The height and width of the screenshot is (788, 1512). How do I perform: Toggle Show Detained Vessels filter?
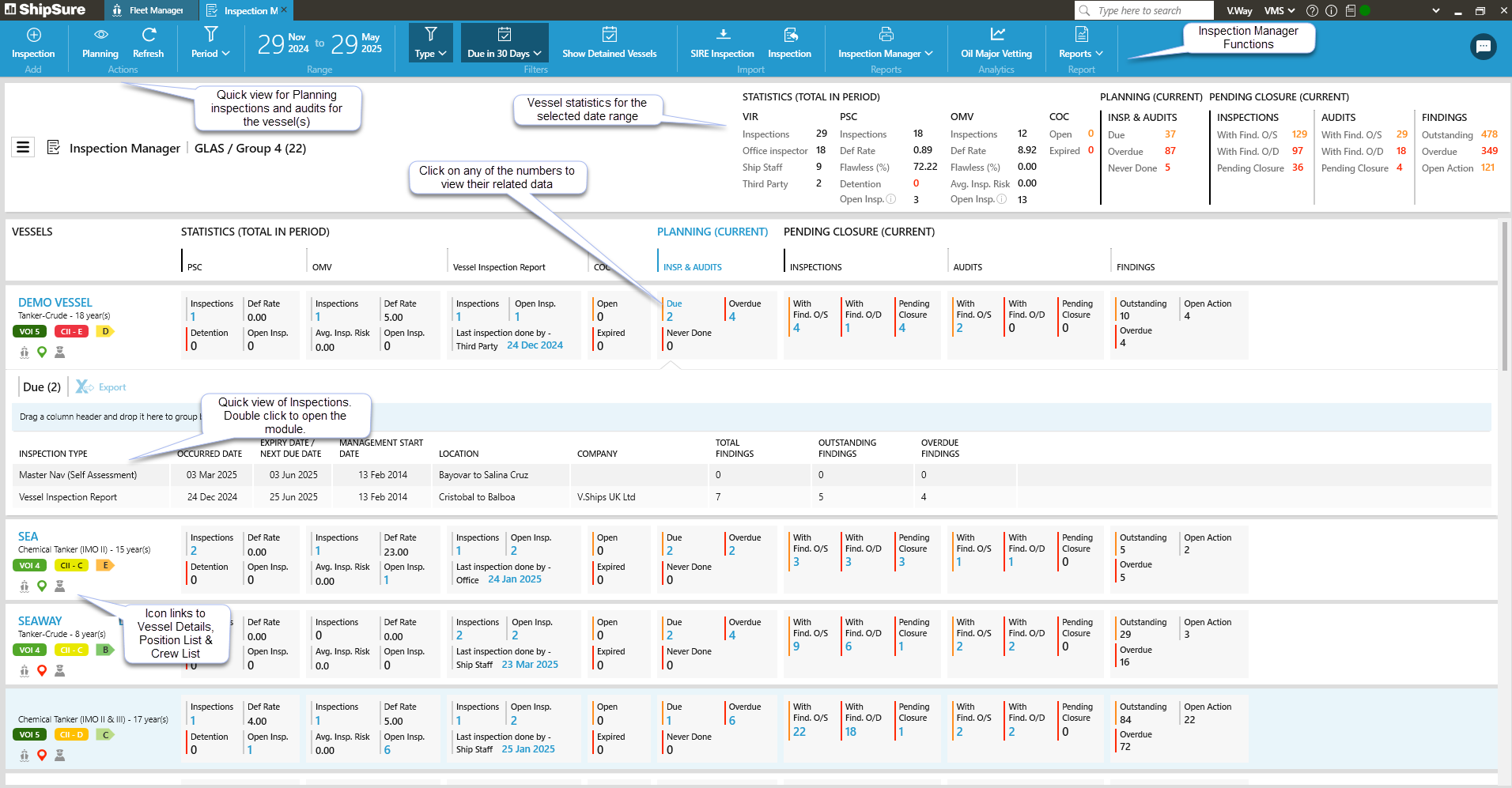coord(610,43)
